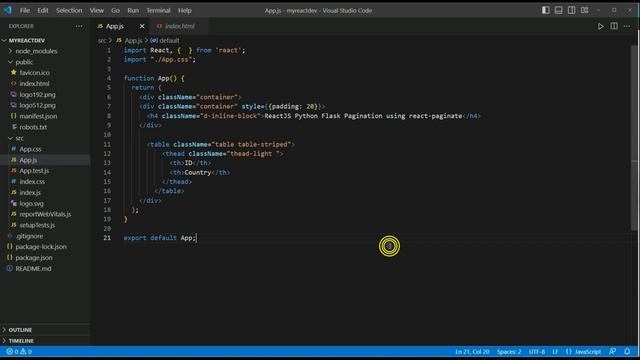This screenshot has height=360, width=640.
Task: Click Ln 21, Col 20 status item
Action: 472,351
